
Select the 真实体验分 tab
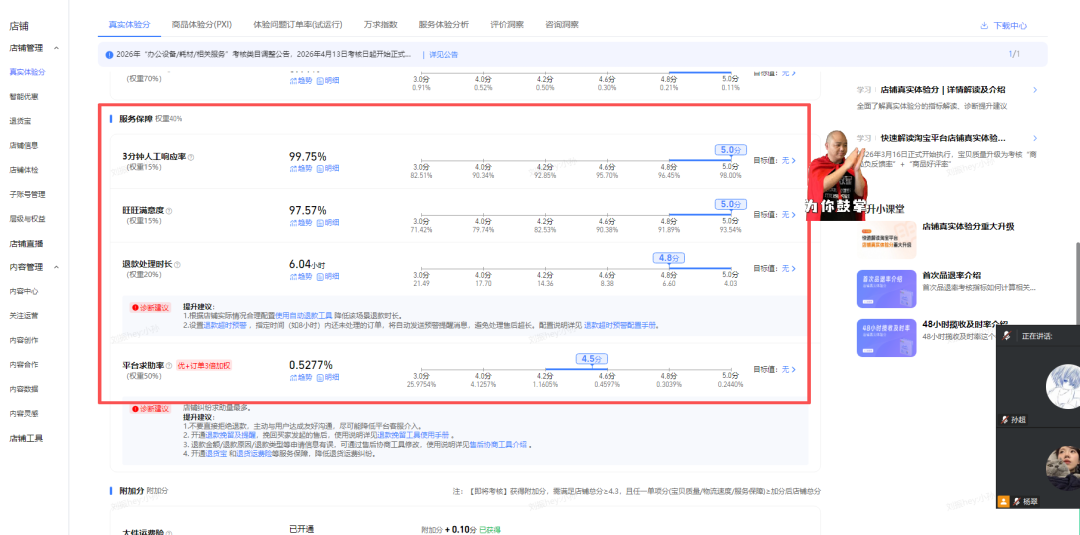tap(129, 25)
